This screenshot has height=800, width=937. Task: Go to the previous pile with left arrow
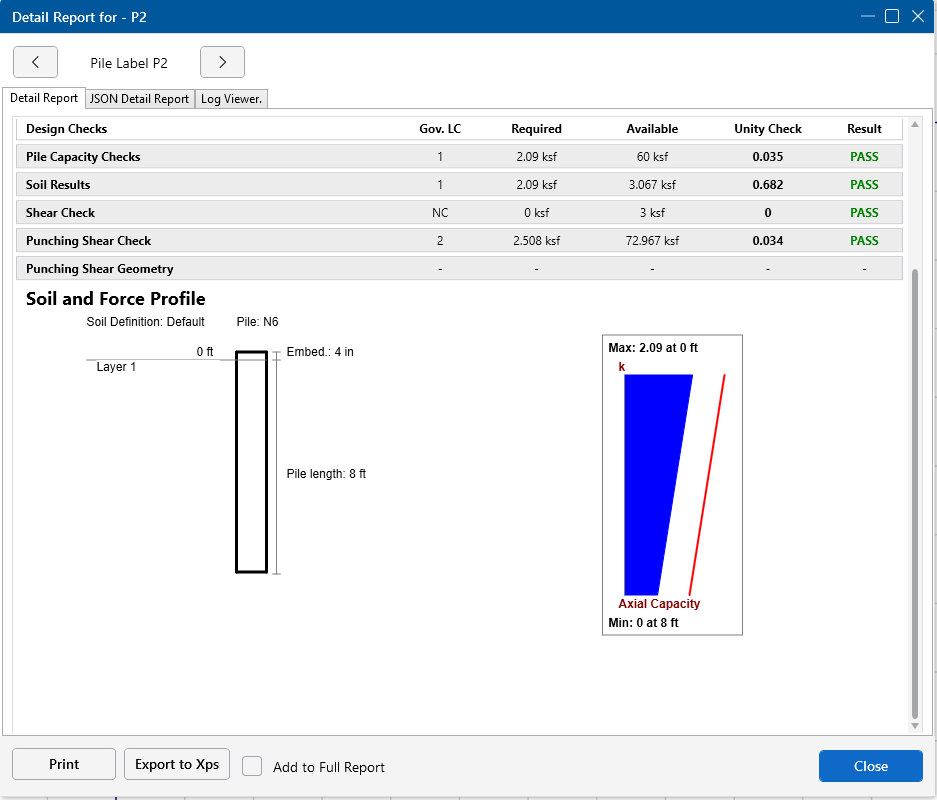click(36, 62)
